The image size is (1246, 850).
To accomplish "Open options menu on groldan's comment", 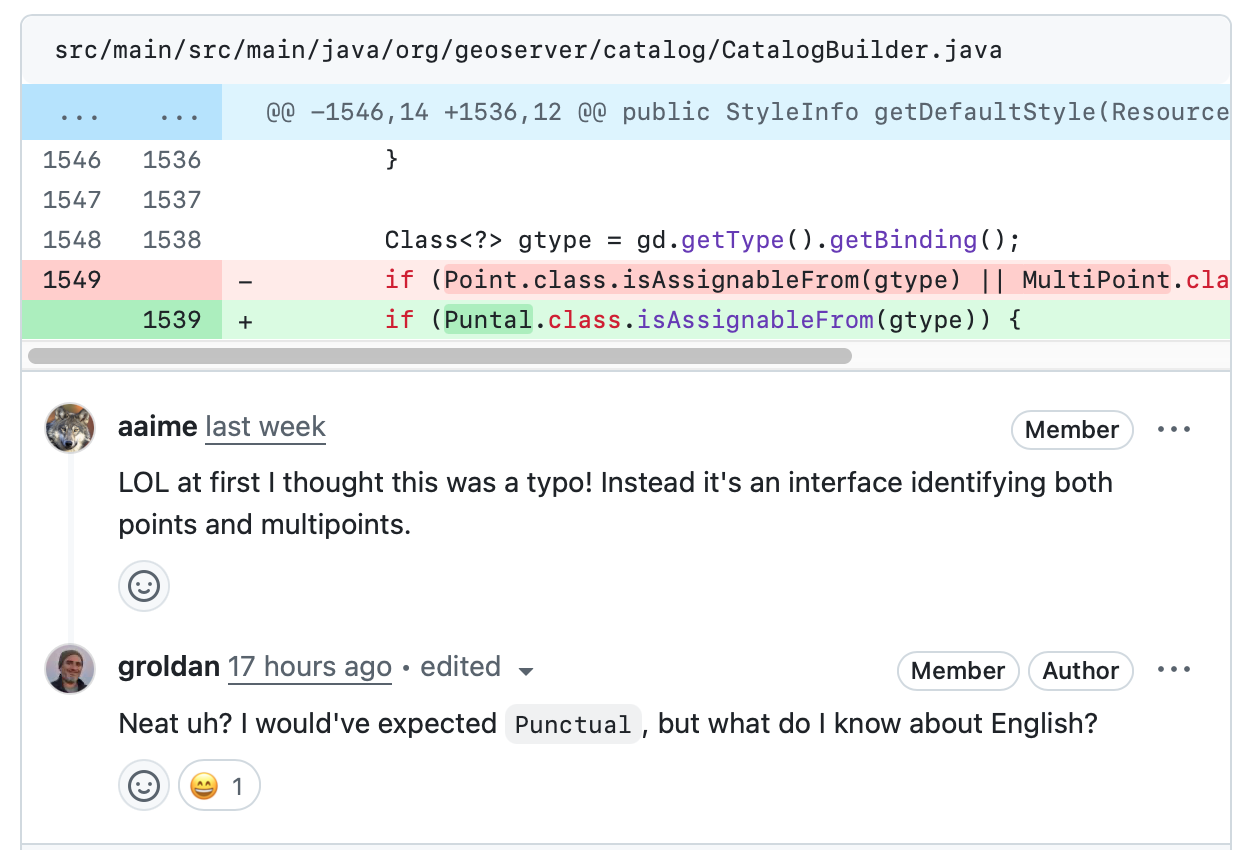I will pyautogui.click(x=1173, y=670).
